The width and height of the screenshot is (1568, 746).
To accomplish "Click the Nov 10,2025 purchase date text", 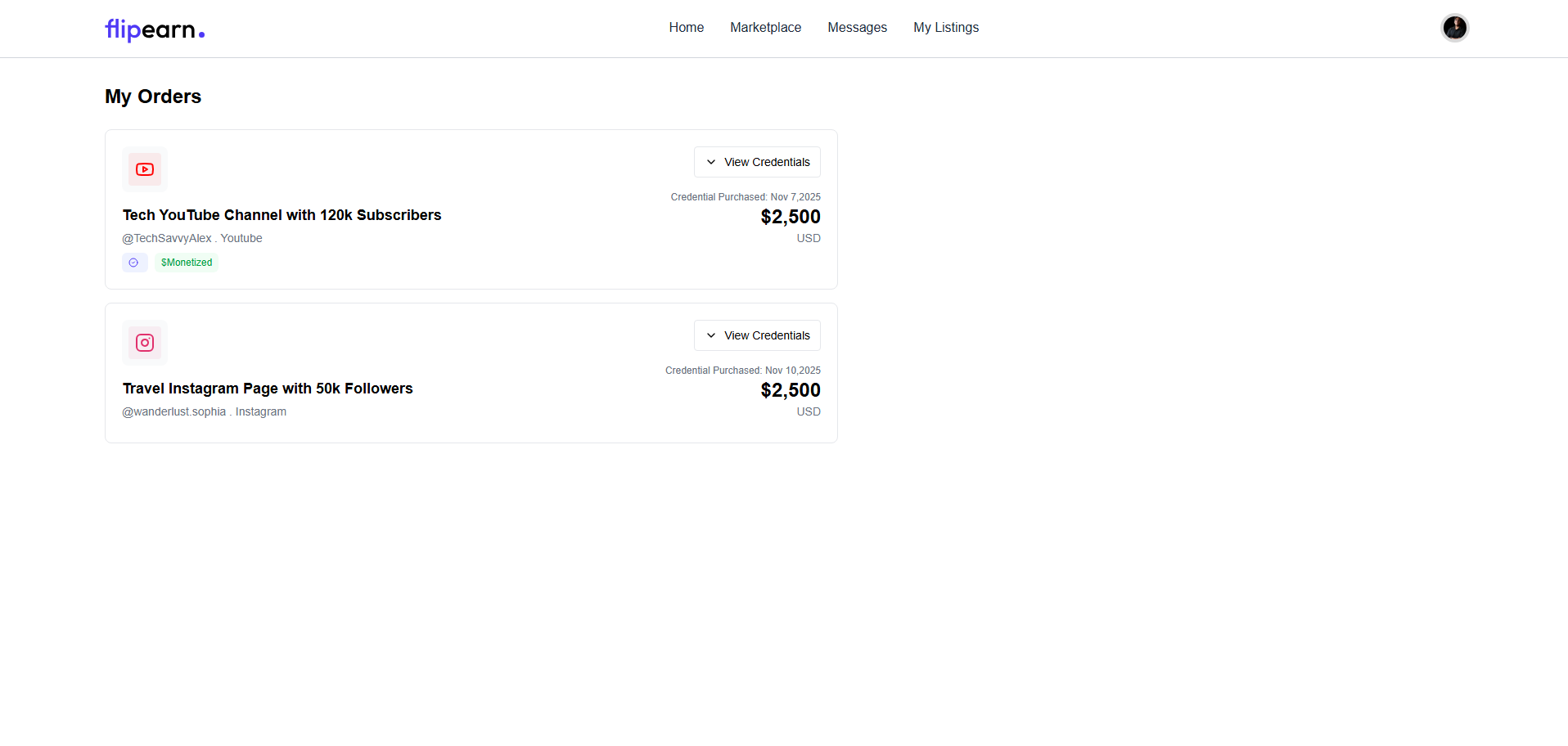I will coord(792,371).
